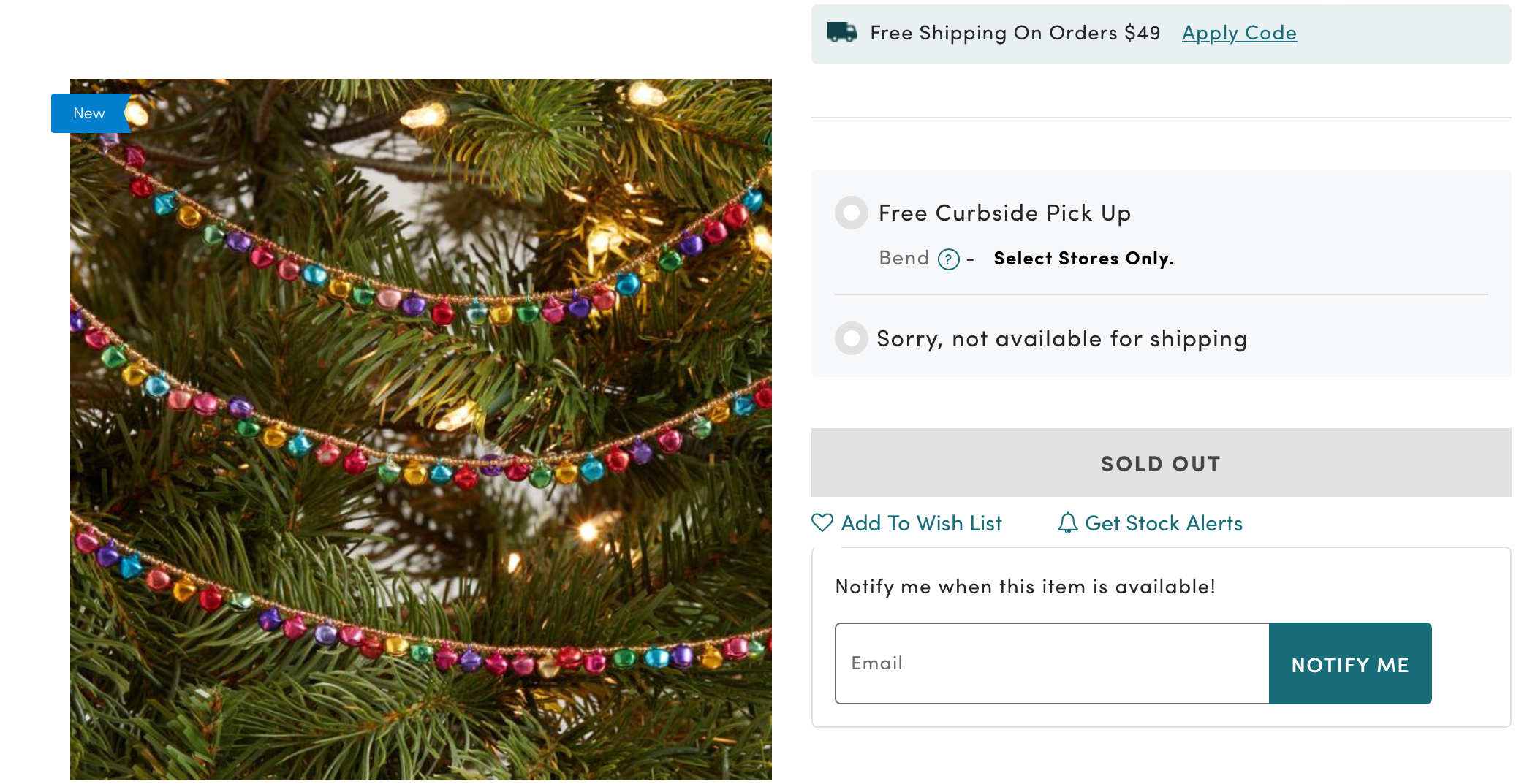Select the Free Curbside Pick Up radio button

pos(852,213)
